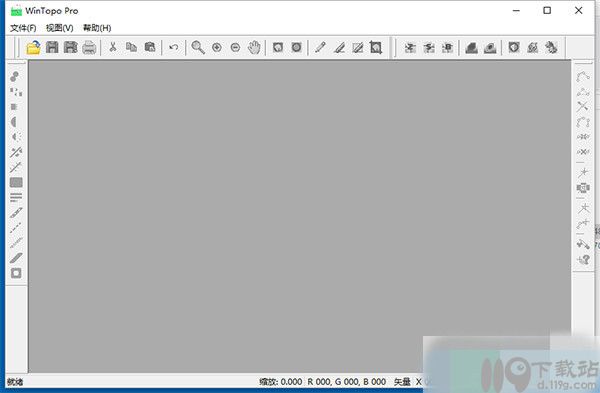Click the hatched square icon in toolbar

[357, 47]
